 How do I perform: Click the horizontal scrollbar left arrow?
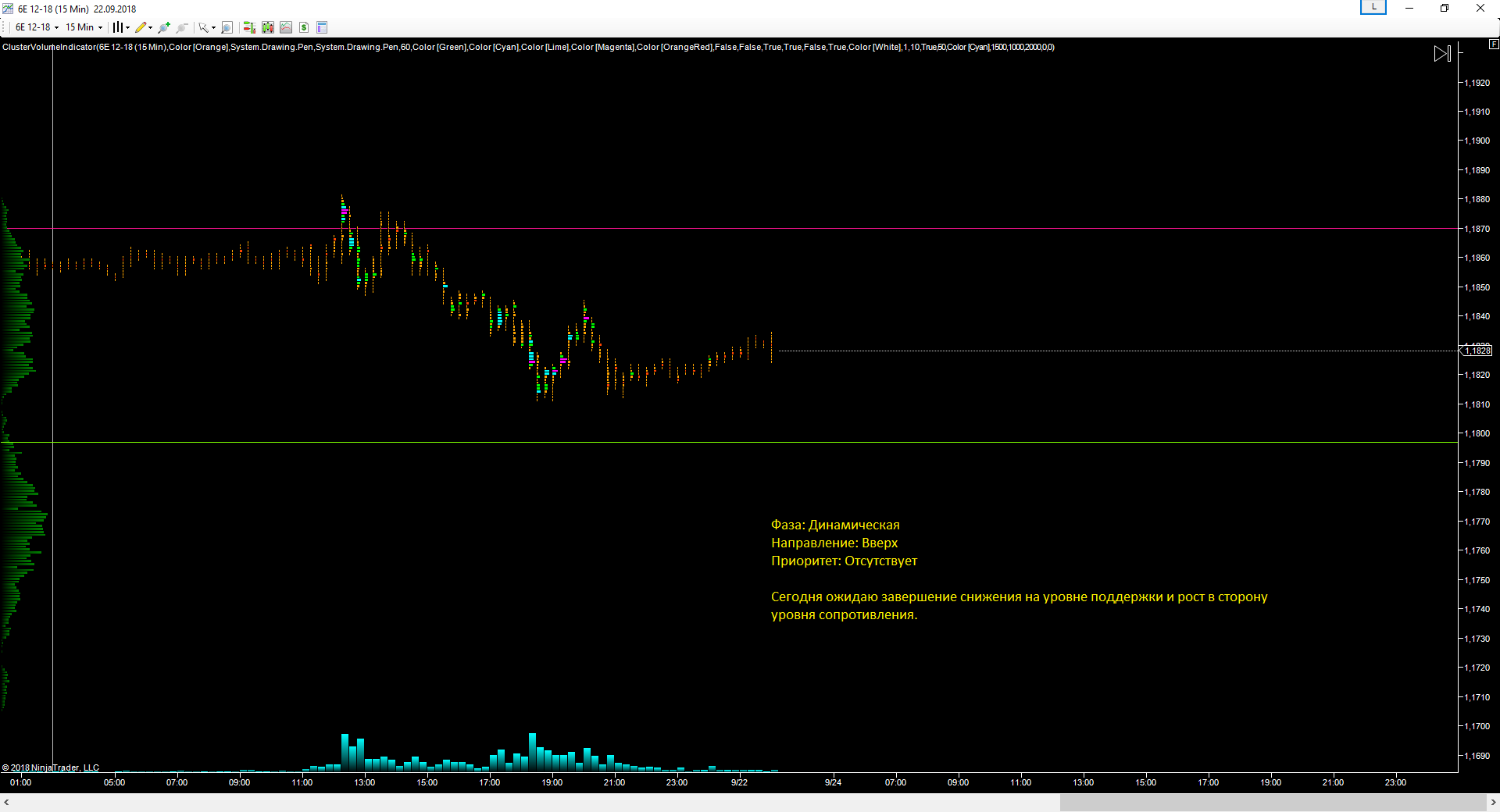pos(6,803)
